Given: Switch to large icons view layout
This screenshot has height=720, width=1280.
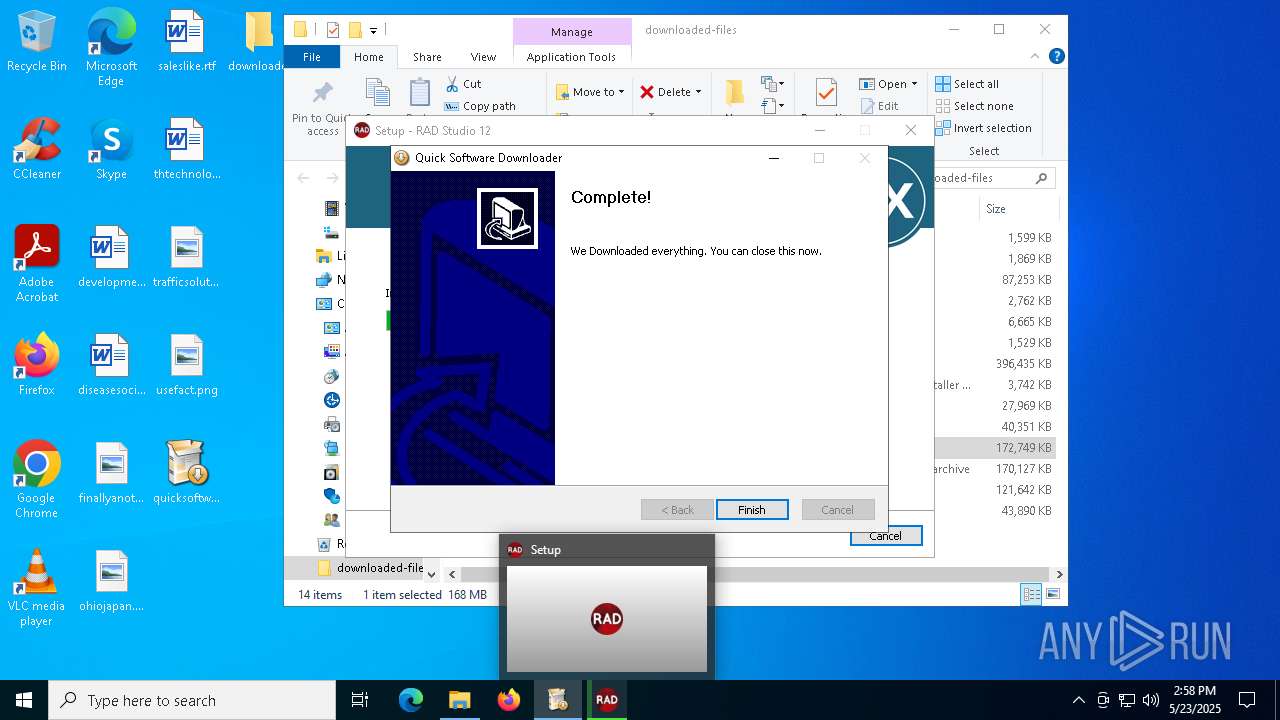Looking at the screenshot, I should coord(1052,594).
